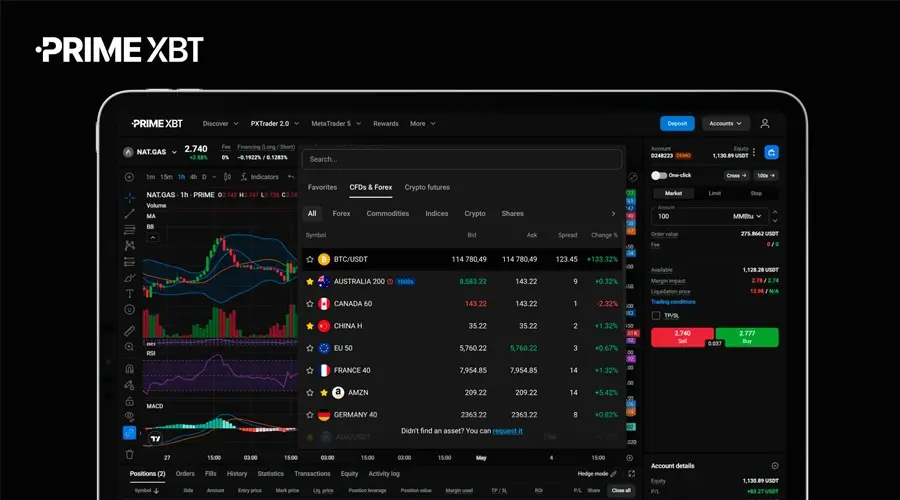Click the red Sell 2.740 button
Viewport: 900px width, 500px height.
point(682,337)
